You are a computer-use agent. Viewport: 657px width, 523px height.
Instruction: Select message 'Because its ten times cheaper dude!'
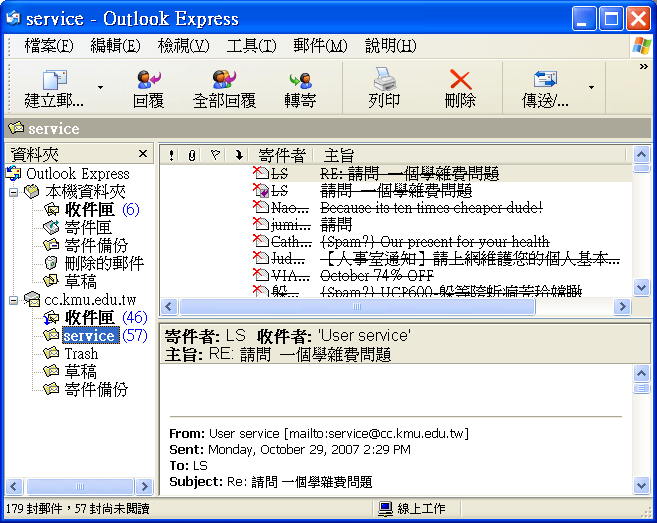coord(431,207)
